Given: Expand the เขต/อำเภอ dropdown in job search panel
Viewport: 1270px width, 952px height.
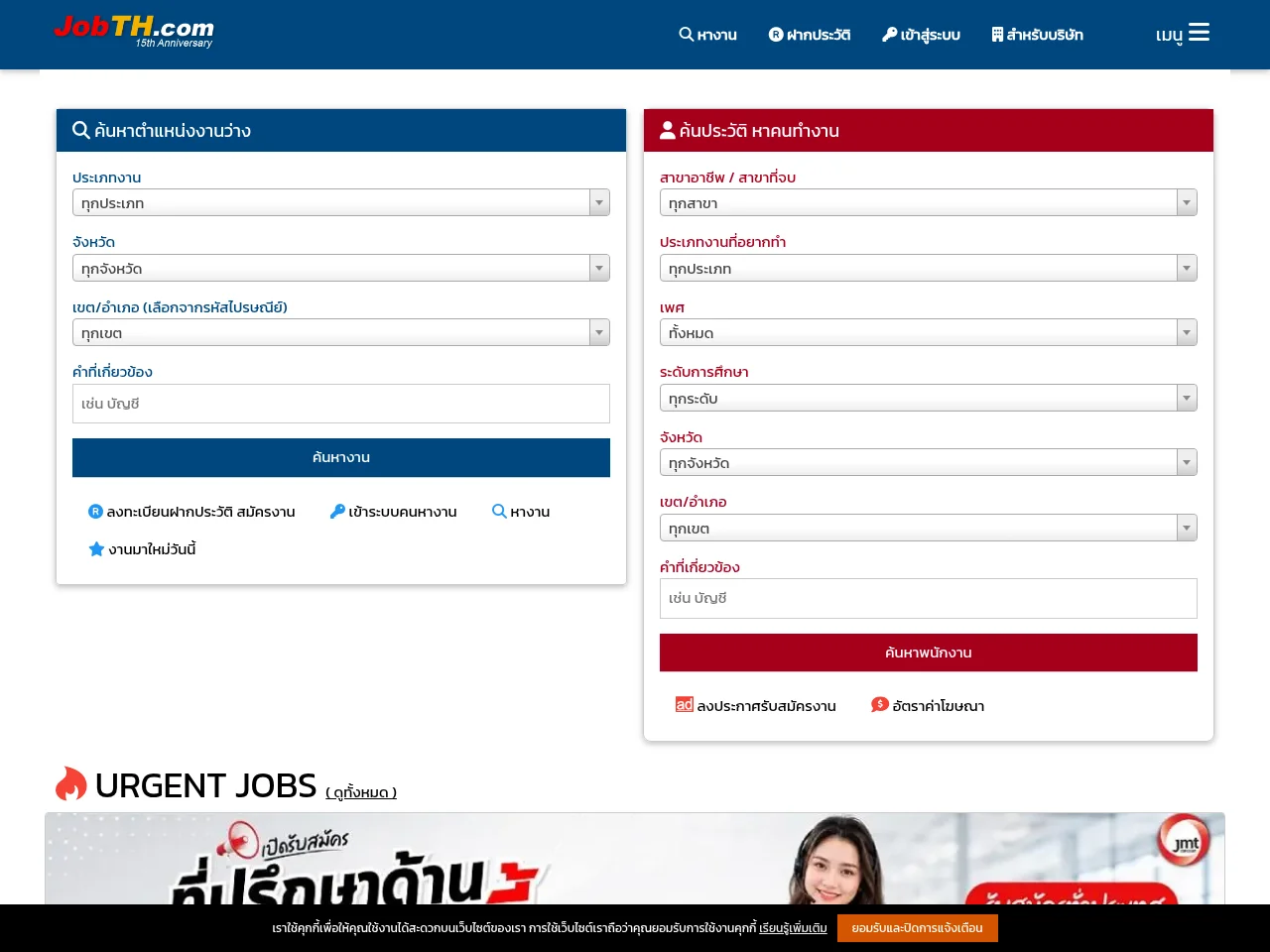Looking at the screenshot, I should pyautogui.click(x=341, y=332).
